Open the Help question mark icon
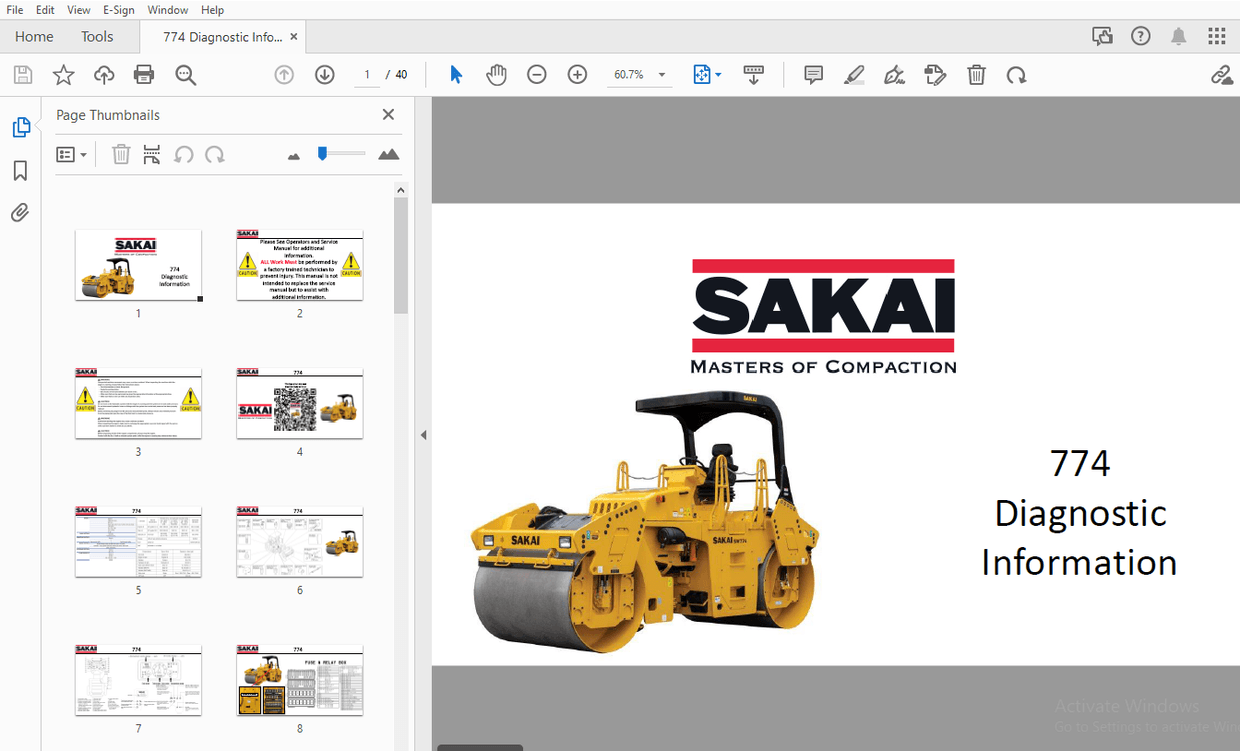 1141,37
